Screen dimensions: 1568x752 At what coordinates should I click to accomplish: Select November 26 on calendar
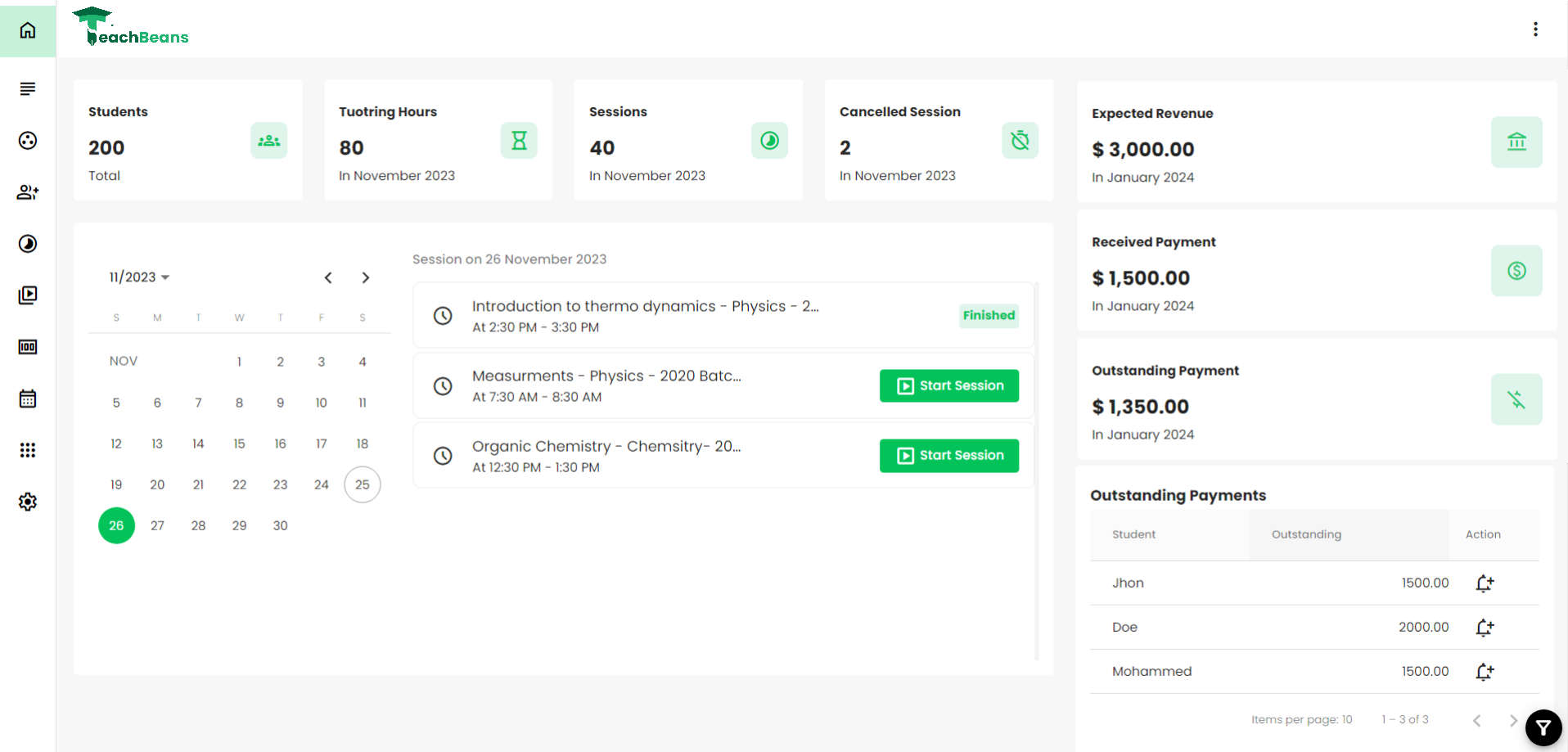point(116,525)
